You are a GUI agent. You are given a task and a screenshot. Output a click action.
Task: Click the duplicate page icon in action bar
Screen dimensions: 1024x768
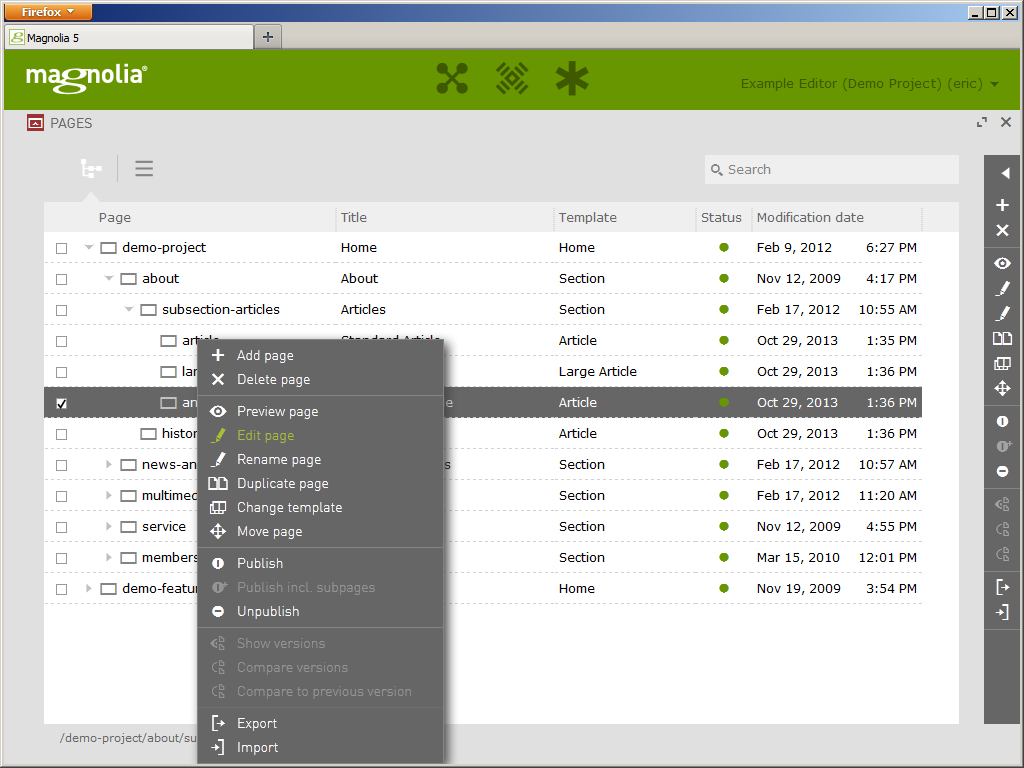(x=1002, y=338)
